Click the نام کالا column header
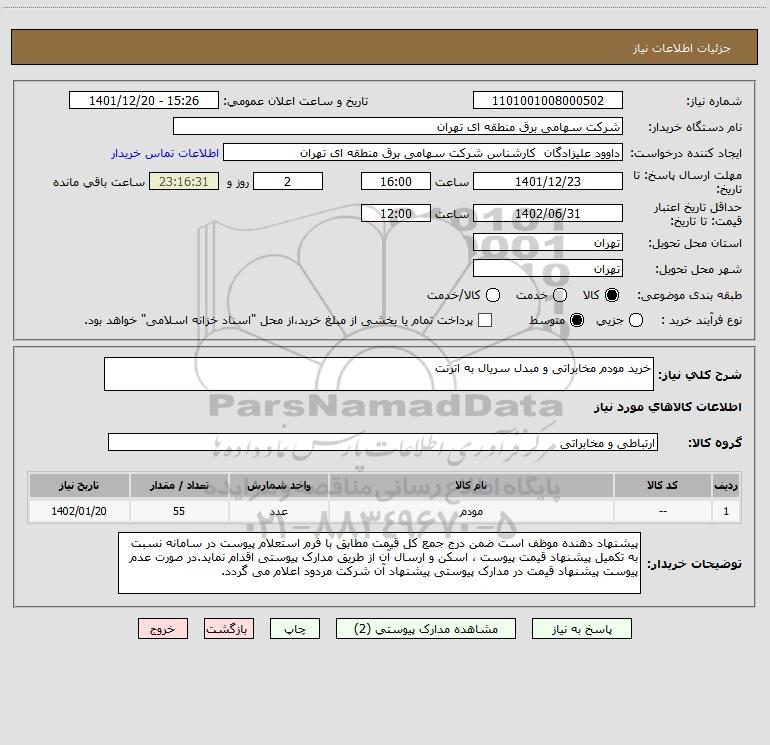 coord(470,485)
